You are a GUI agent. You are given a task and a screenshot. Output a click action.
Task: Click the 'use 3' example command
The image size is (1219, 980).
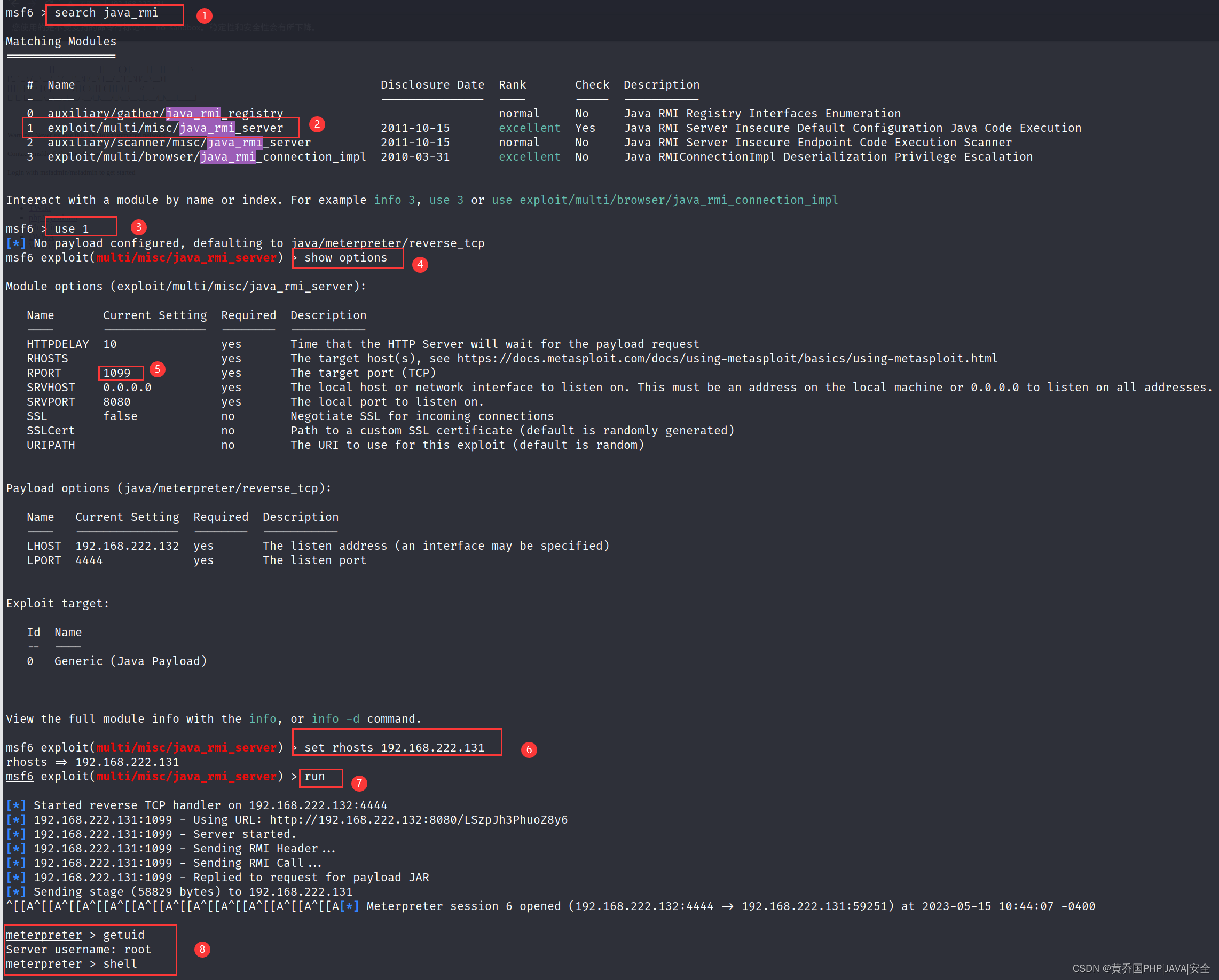pyautogui.click(x=446, y=200)
